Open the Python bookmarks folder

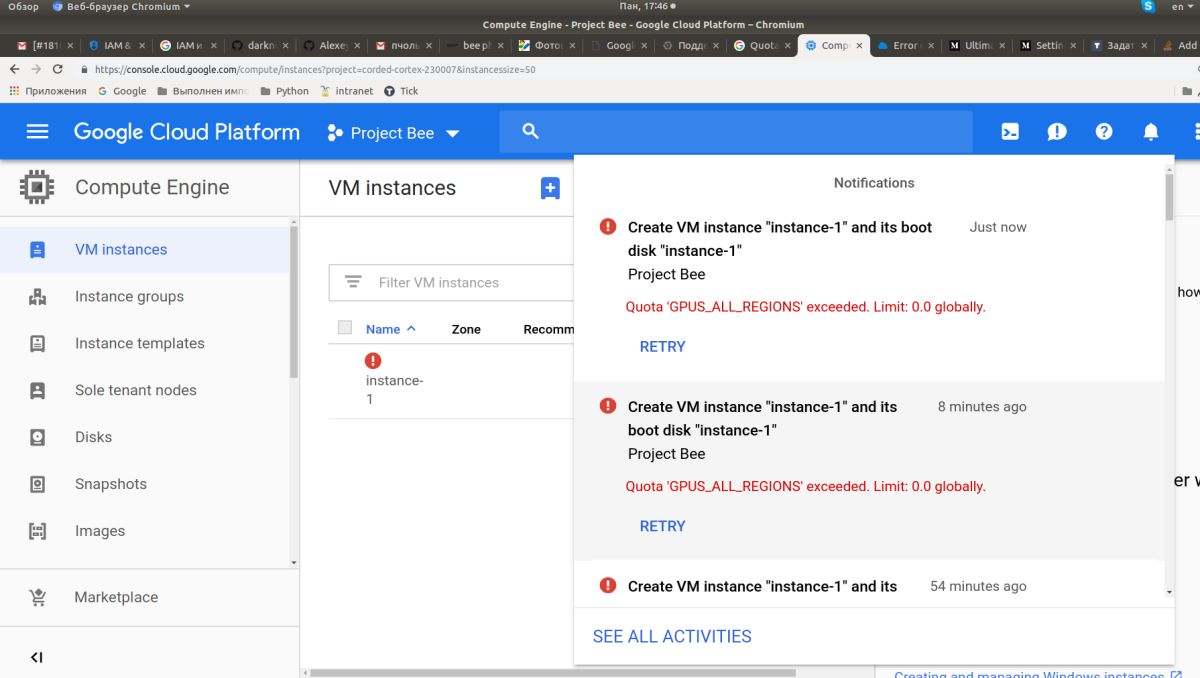[284, 91]
